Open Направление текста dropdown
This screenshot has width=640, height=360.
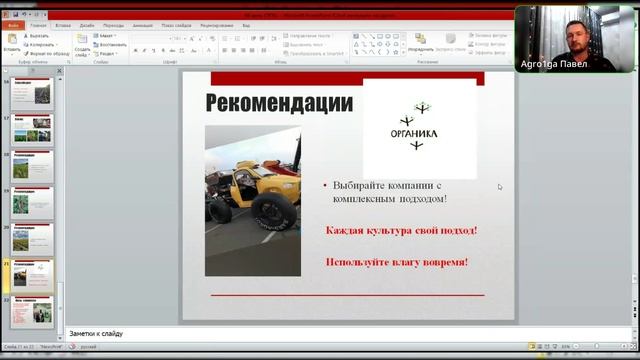(x=309, y=36)
